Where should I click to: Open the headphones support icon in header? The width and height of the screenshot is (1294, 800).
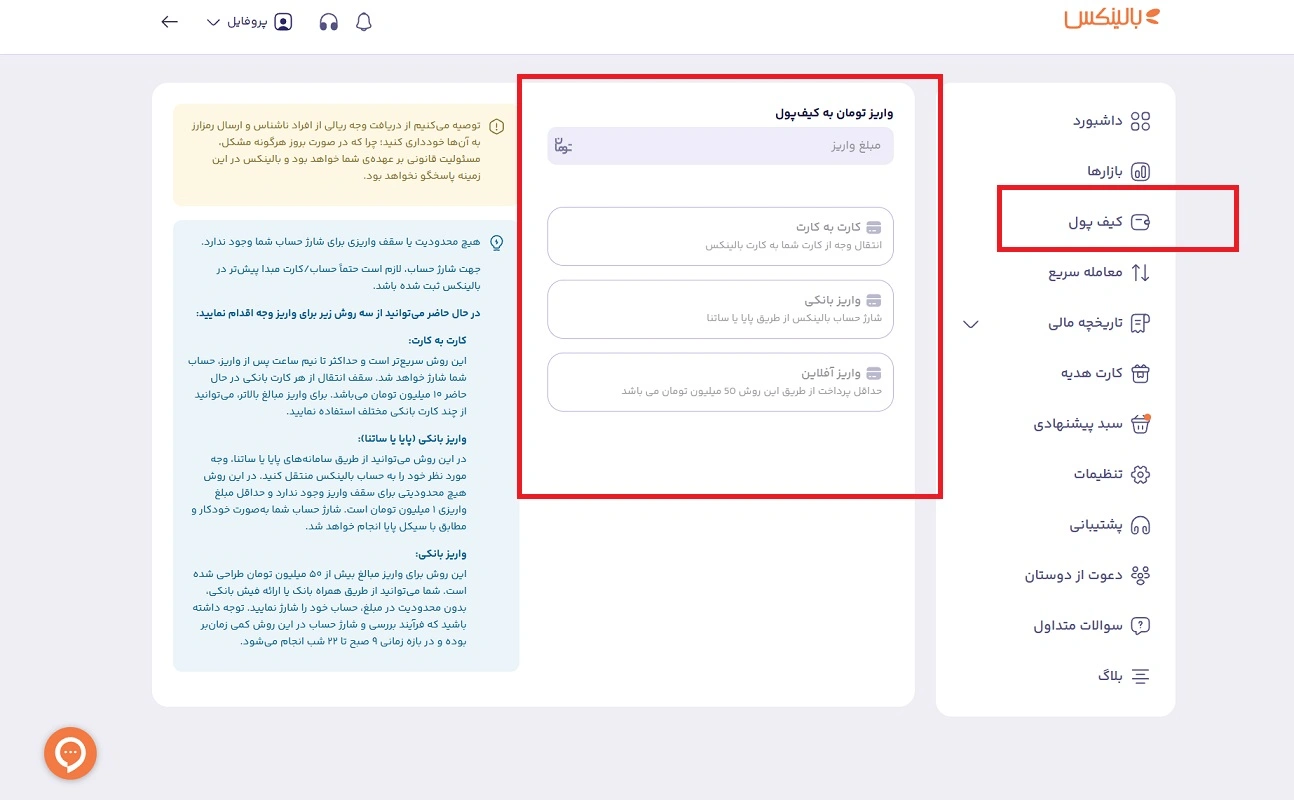pos(329,22)
